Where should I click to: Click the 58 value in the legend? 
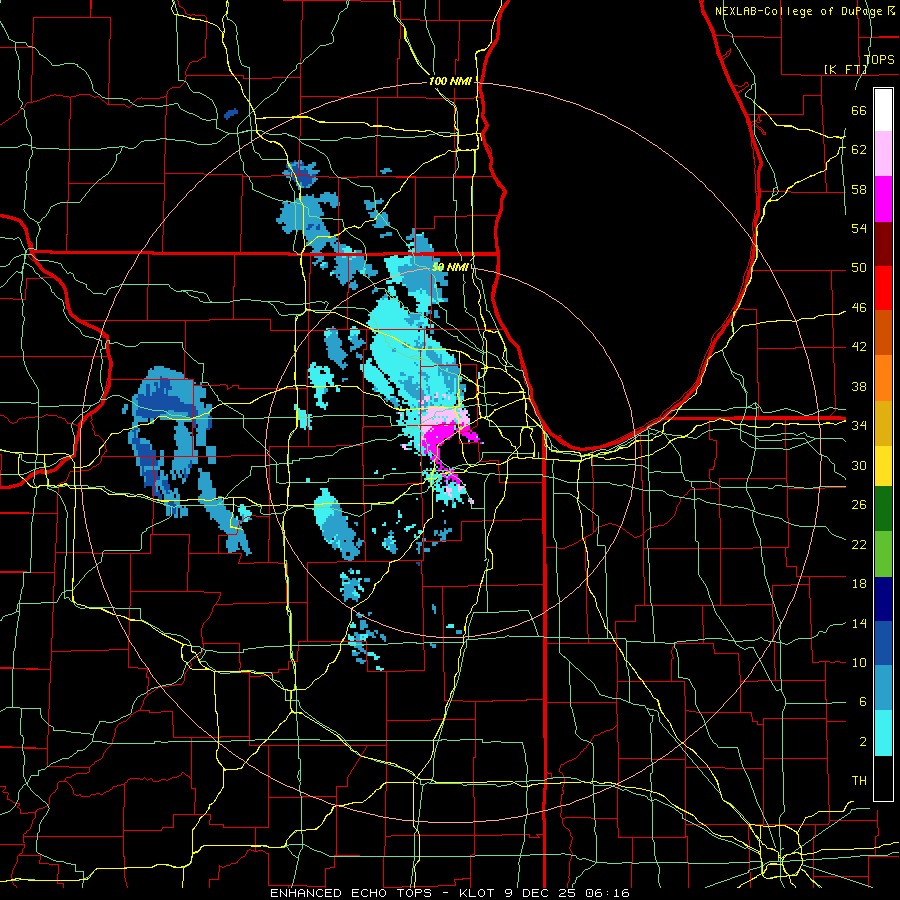point(859,189)
